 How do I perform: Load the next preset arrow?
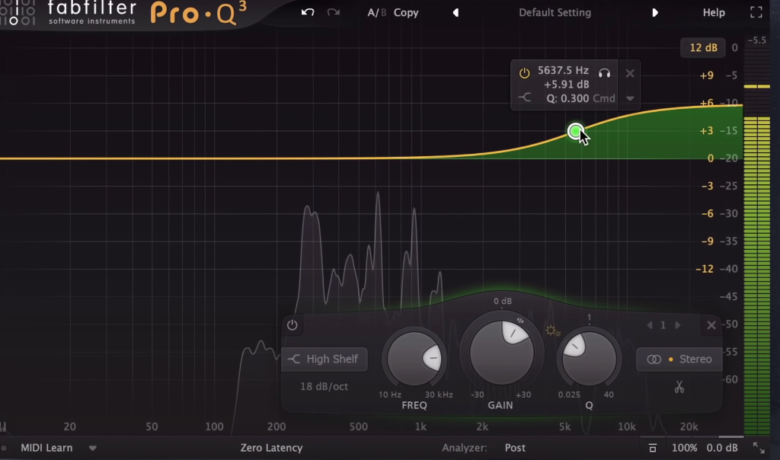655,12
